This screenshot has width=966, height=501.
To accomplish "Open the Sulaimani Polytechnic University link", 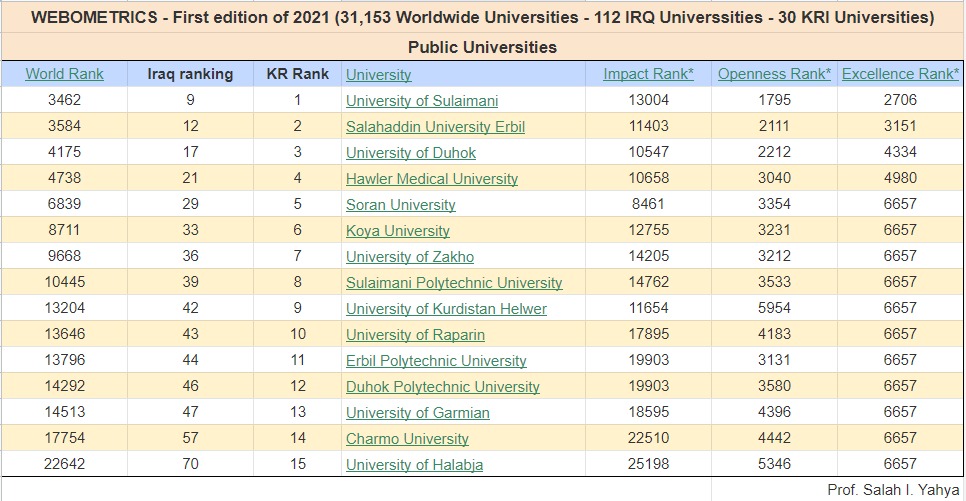I will click(x=453, y=282).
